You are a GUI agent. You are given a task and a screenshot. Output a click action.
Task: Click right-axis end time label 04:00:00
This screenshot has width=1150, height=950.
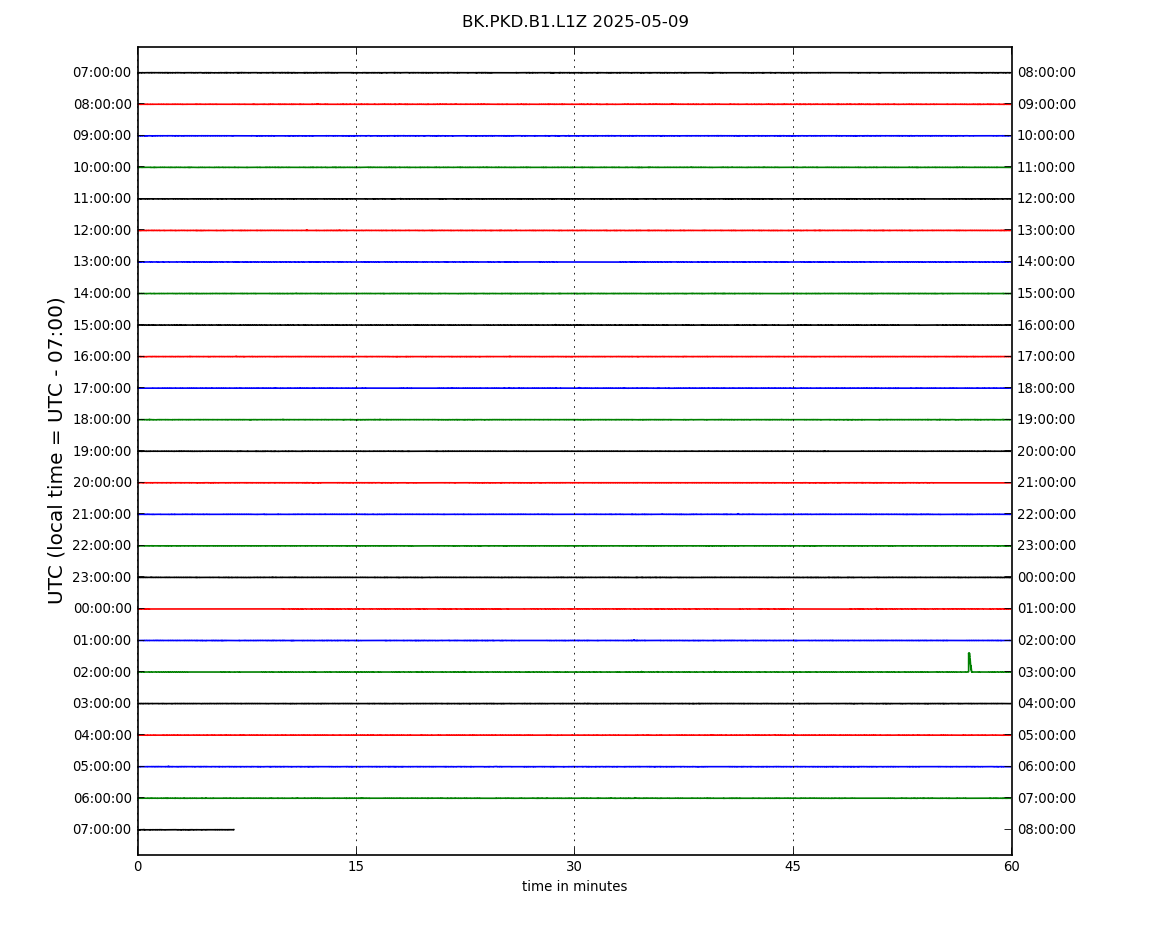[x=1047, y=704]
